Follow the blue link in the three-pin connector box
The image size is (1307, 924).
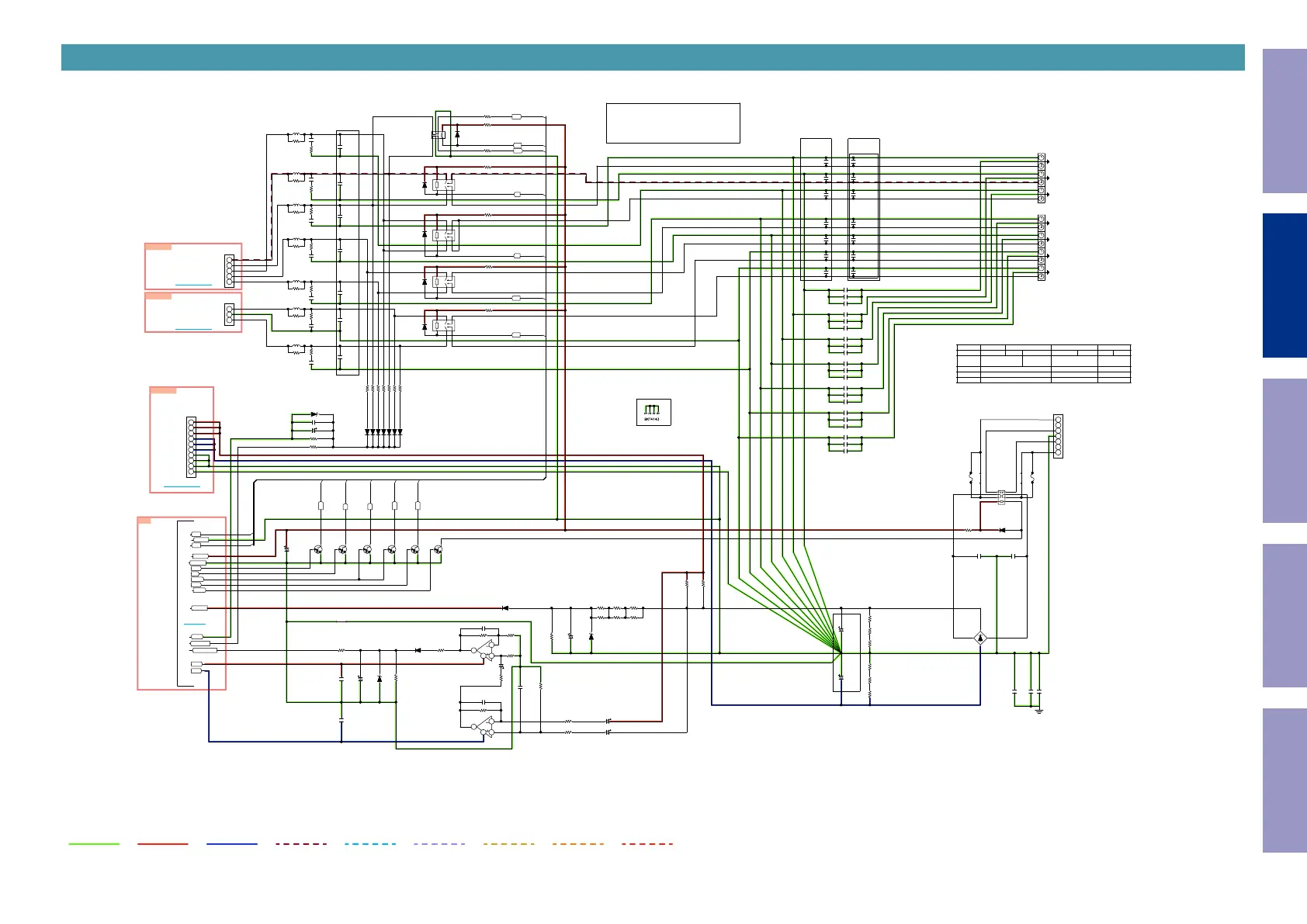pyautogui.click(x=193, y=329)
